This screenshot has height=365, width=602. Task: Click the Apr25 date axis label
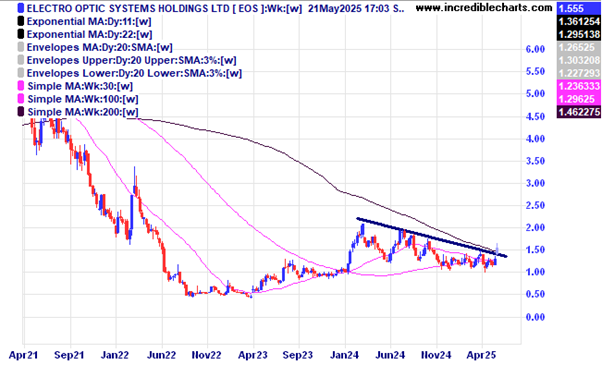[x=481, y=355]
